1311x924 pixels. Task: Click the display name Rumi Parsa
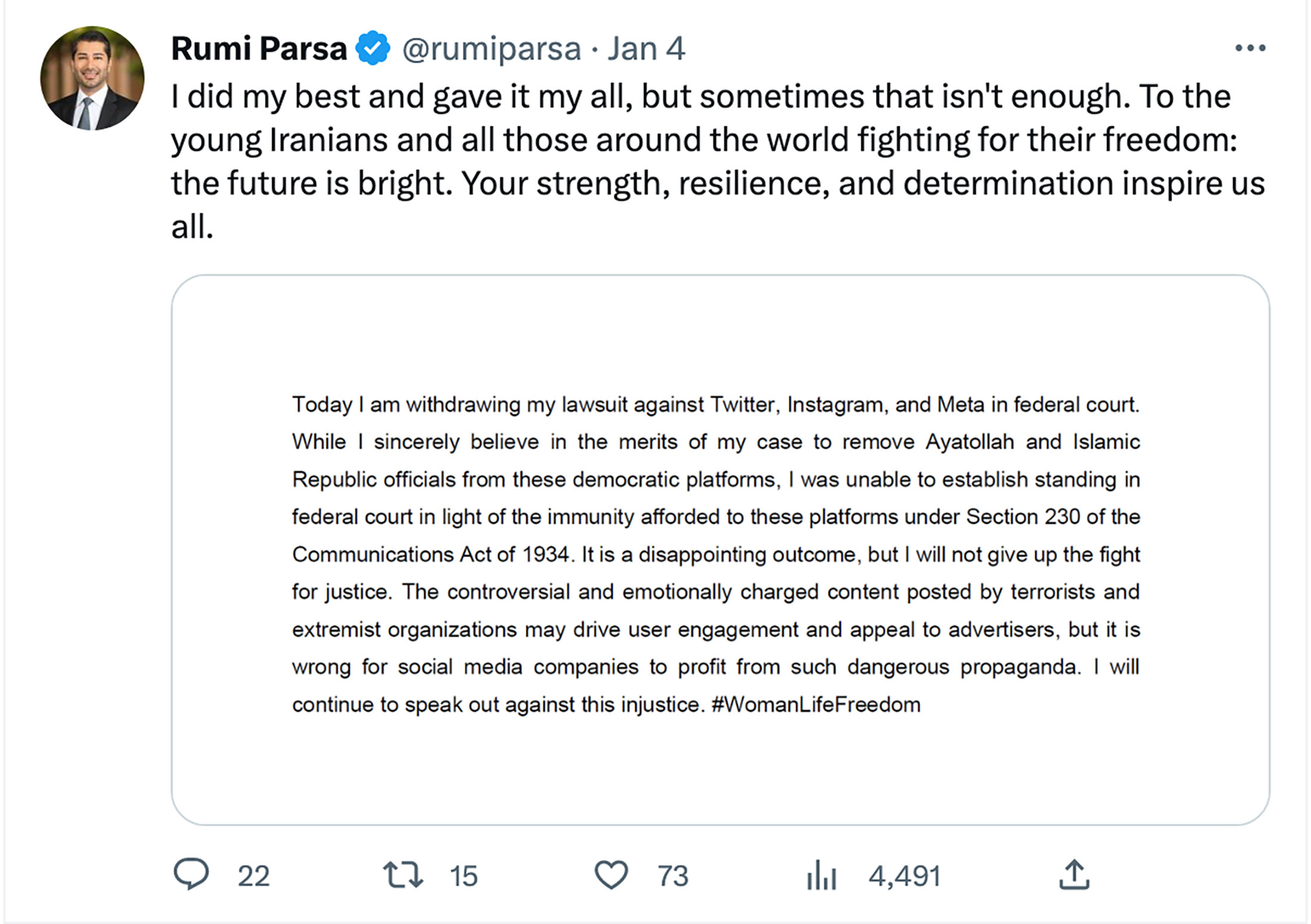pos(259,48)
